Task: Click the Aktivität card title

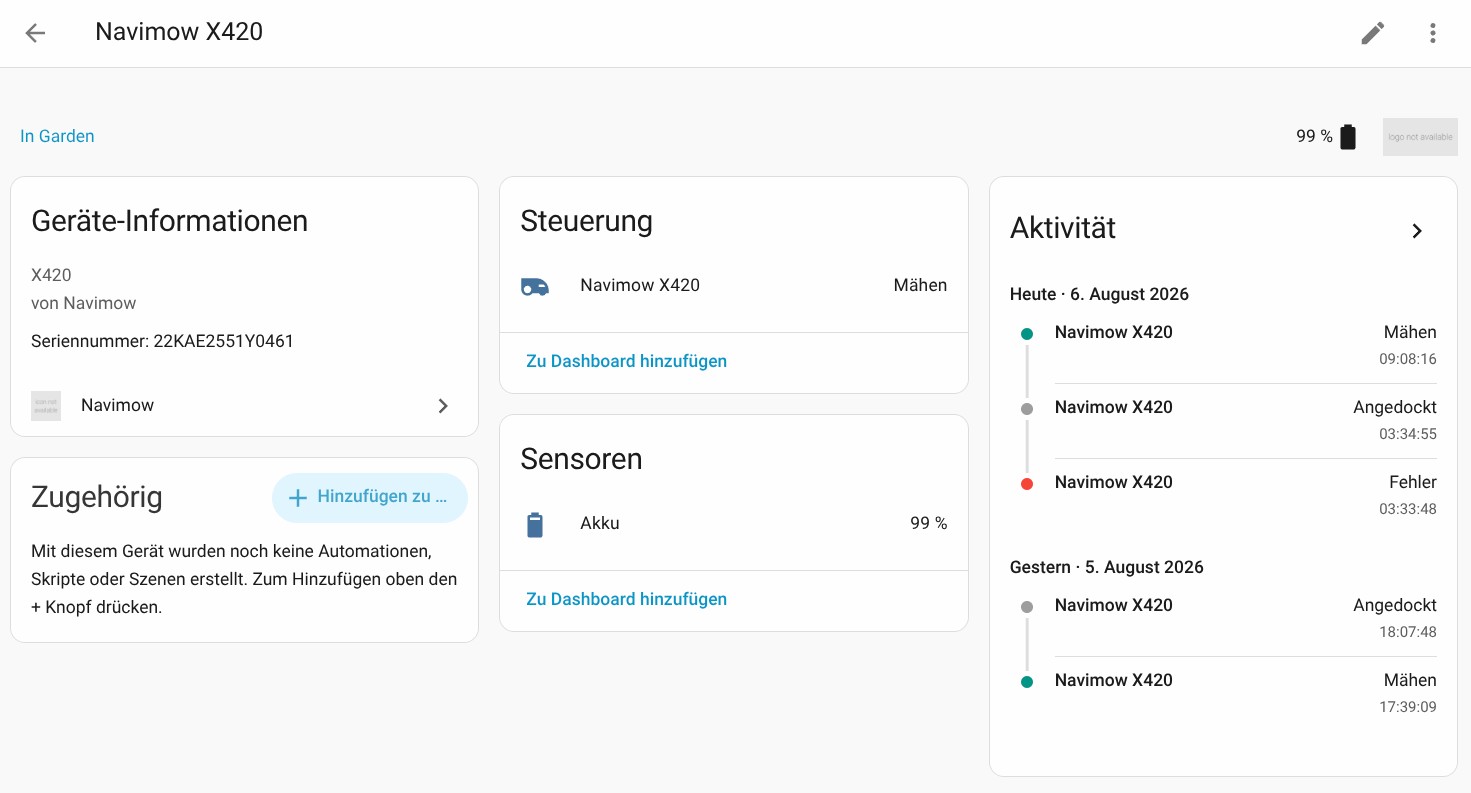Action: (x=1063, y=228)
